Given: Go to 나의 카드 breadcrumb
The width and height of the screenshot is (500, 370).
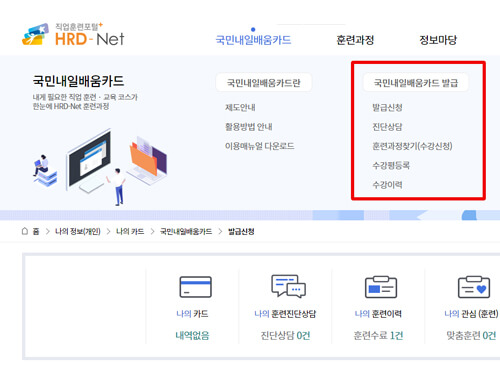Looking at the screenshot, I should [x=130, y=231].
